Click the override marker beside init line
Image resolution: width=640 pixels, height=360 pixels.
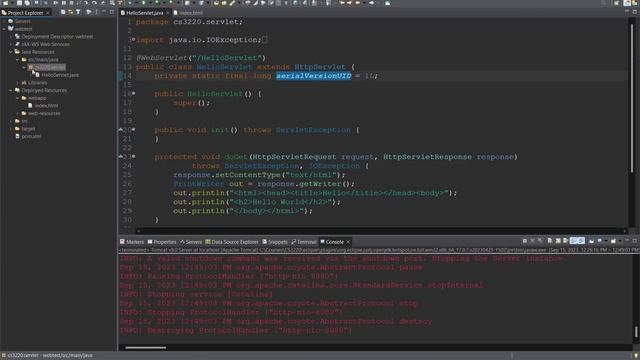[x=121, y=129]
